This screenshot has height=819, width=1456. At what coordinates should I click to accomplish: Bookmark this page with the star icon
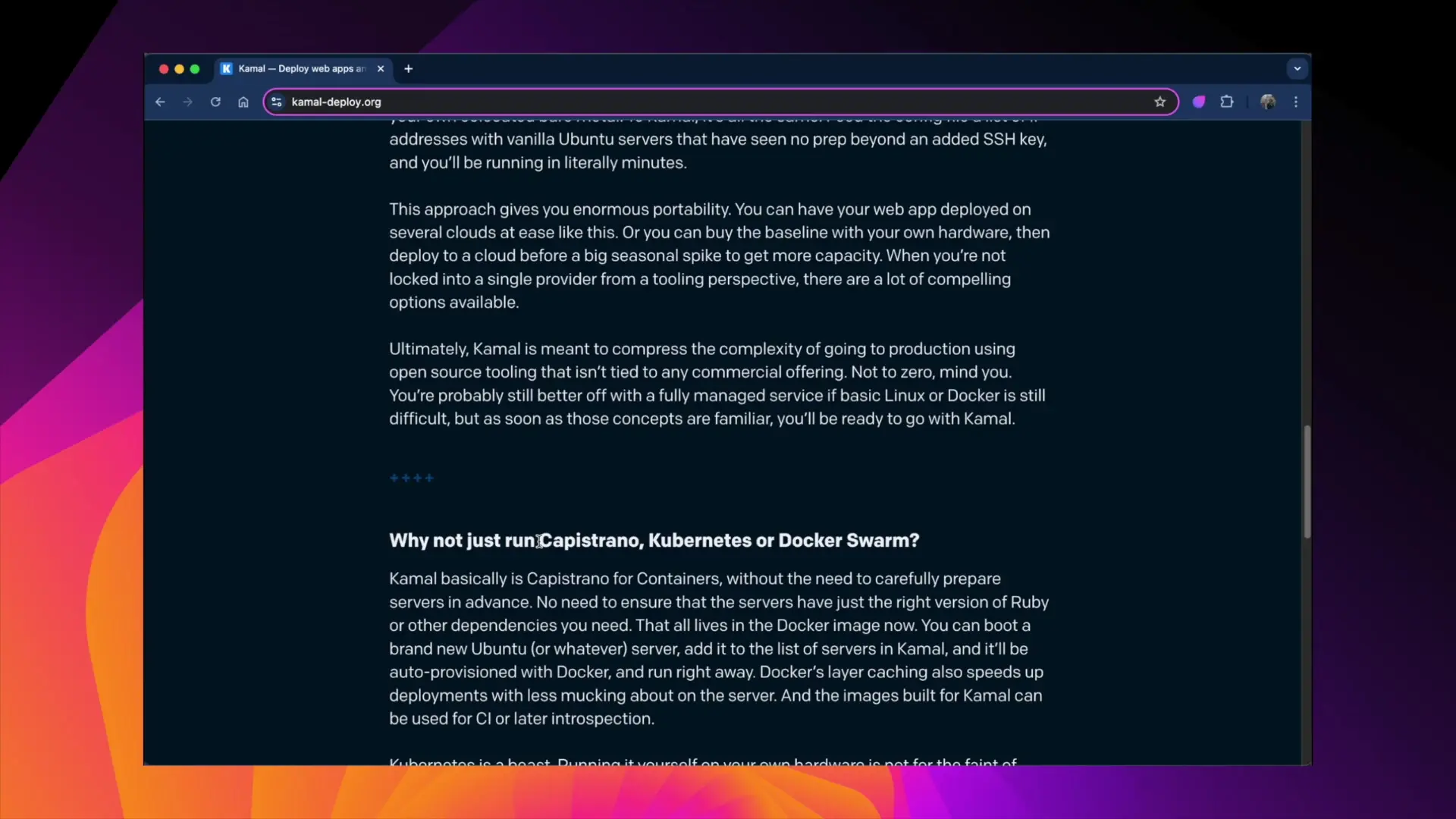[x=1159, y=102]
